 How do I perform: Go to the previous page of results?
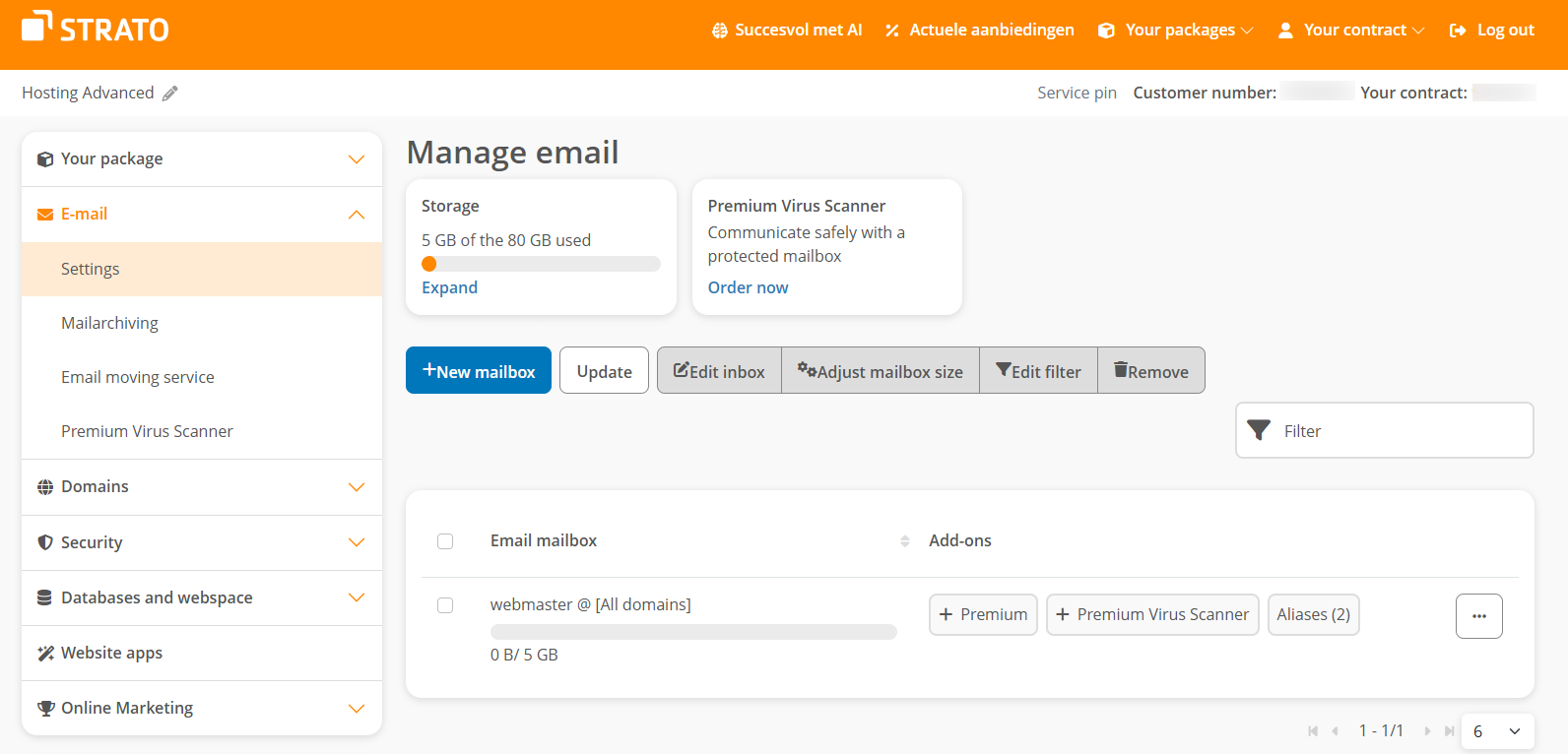click(x=1336, y=730)
